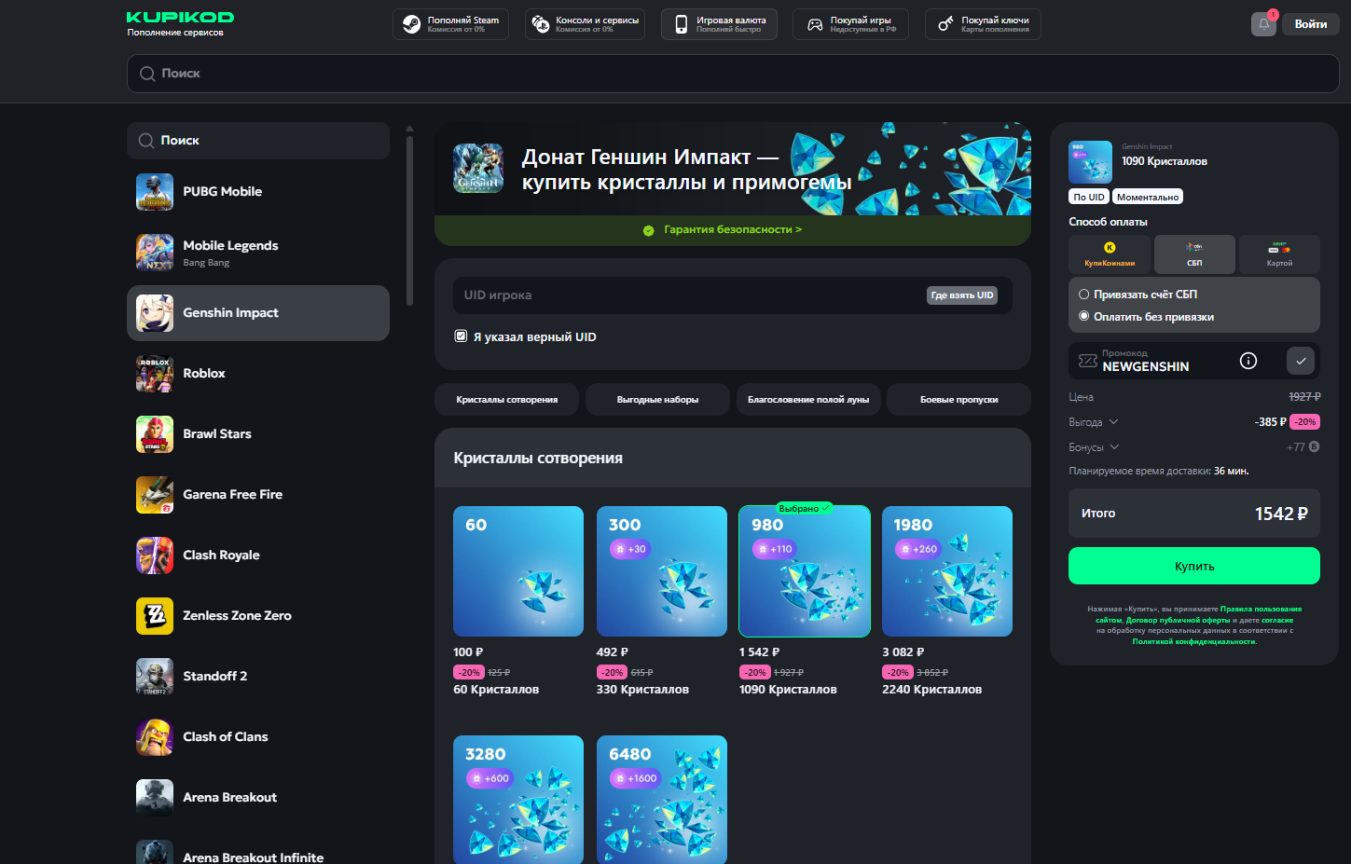
Task: Click the Brawl Stars game icon
Action: [155, 434]
